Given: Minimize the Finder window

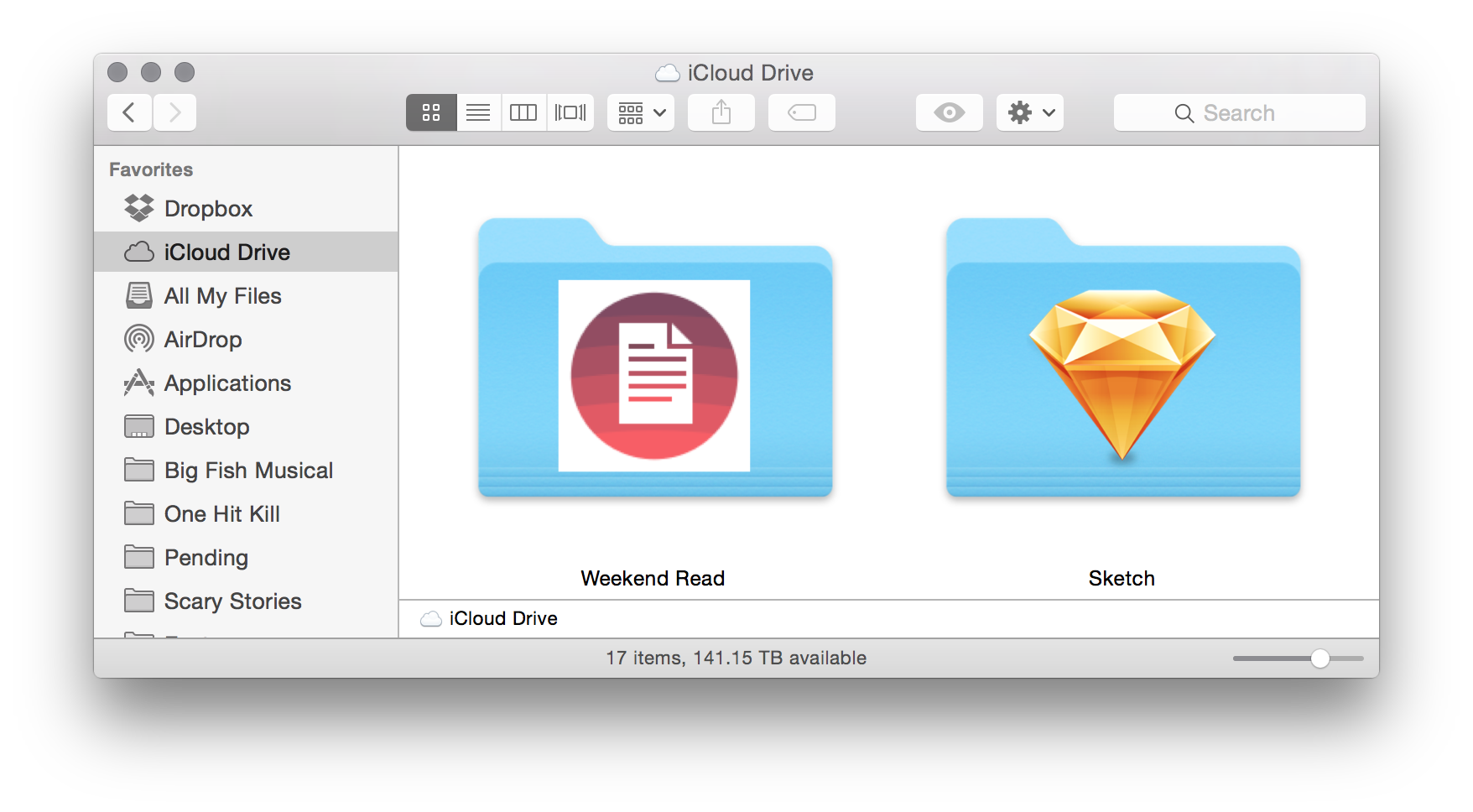Looking at the screenshot, I should coord(151,72).
